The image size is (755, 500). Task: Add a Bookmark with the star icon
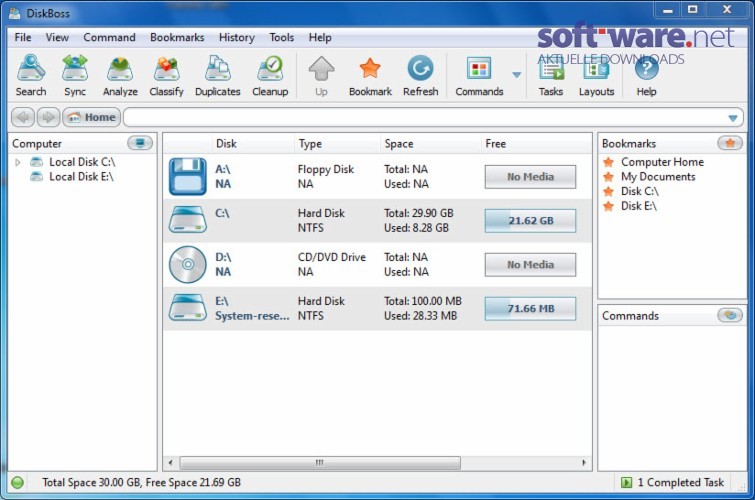[x=370, y=76]
